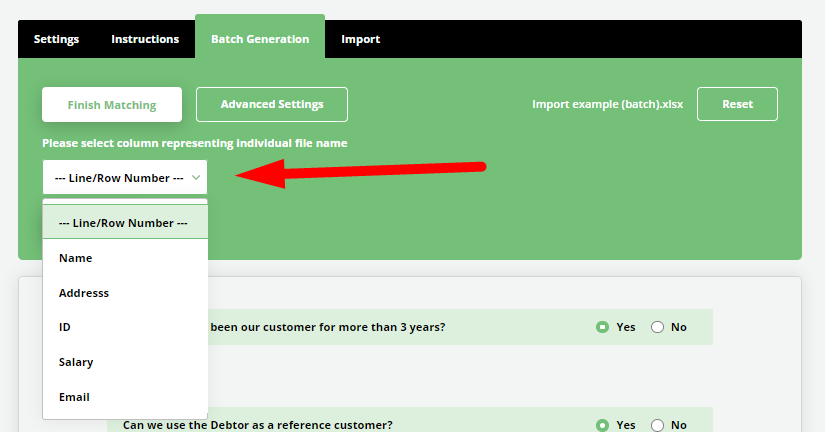The image size is (825, 432).
Task: Select the ID column option
Action: 65,327
